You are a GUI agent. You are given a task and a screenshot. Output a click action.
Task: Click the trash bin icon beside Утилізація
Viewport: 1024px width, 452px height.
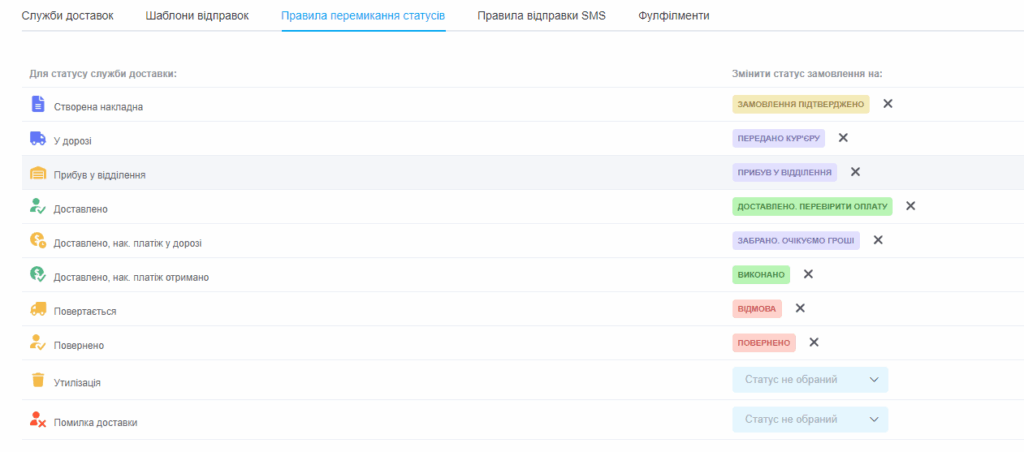pyautogui.click(x=39, y=379)
